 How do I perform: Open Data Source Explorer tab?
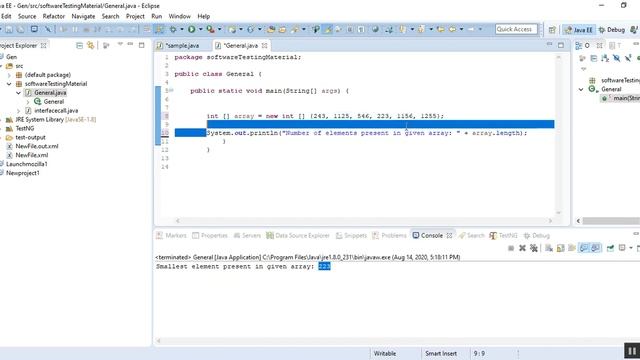(298, 236)
